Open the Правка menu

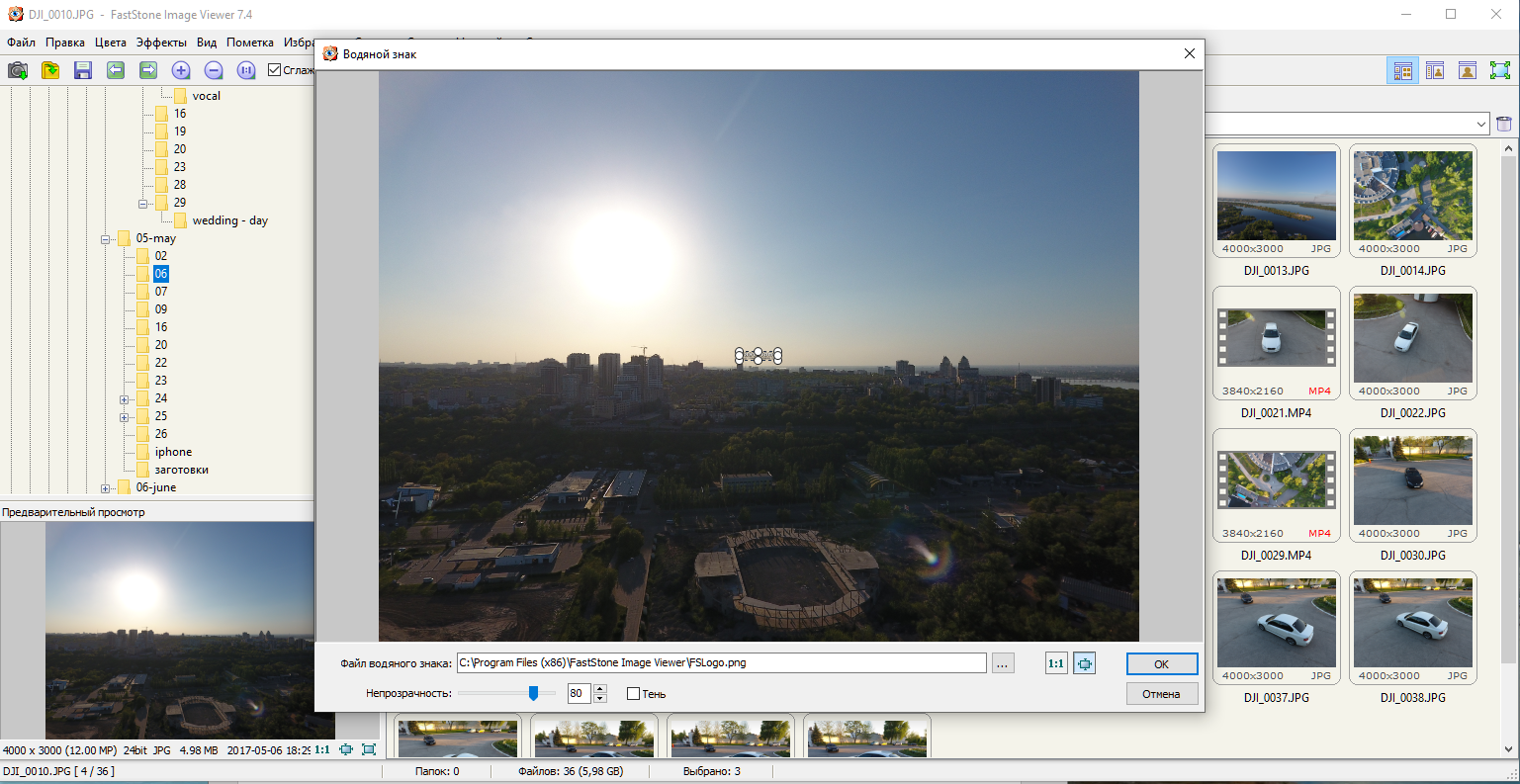pos(64,43)
